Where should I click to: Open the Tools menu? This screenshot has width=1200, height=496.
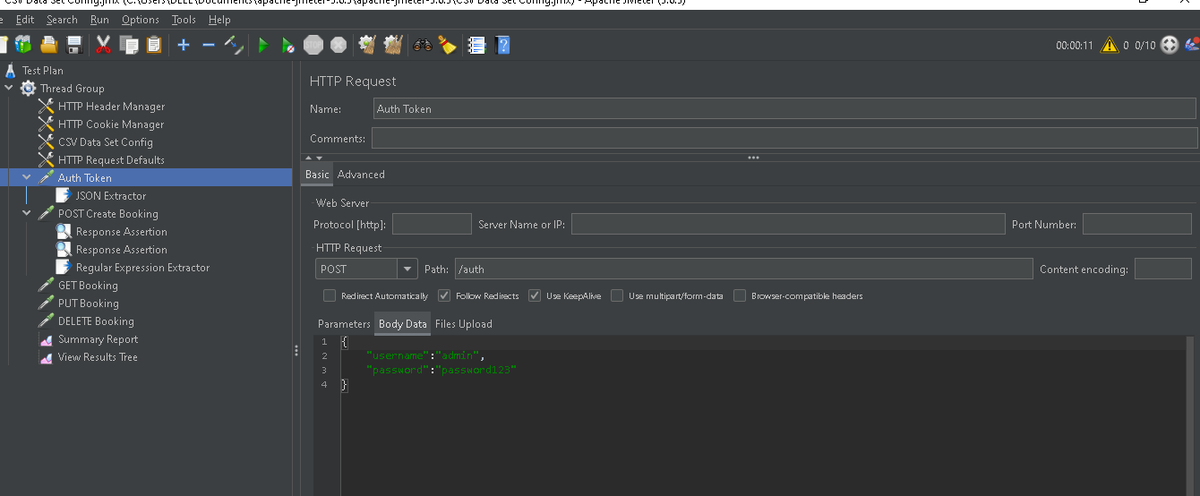pyautogui.click(x=184, y=20)
